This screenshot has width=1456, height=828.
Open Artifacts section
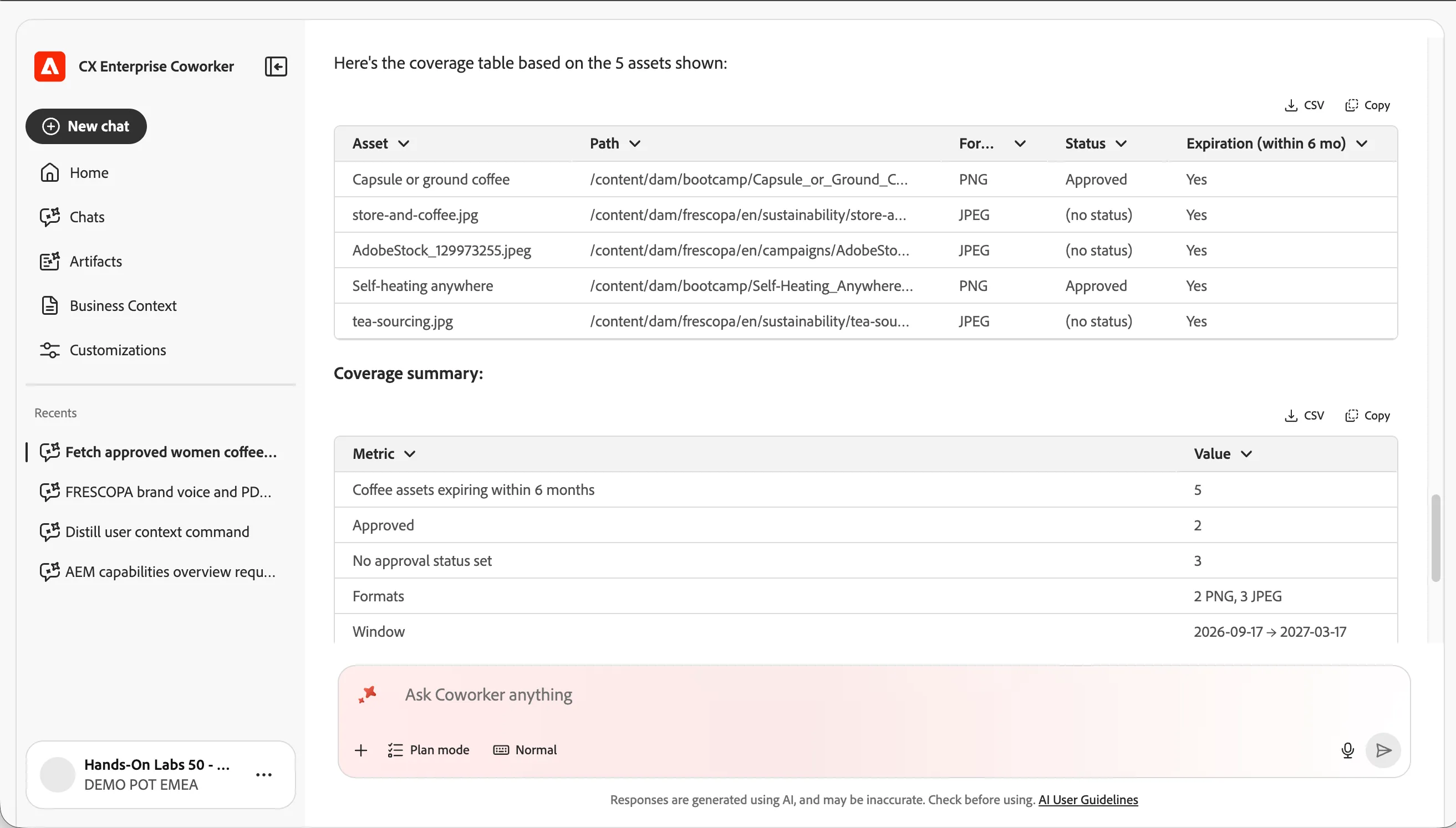pos(82,262)
